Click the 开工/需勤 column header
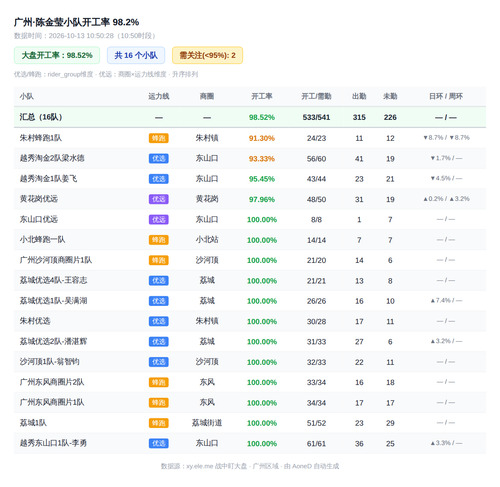This screenshot has height=487, width=500. pos(316,97)
